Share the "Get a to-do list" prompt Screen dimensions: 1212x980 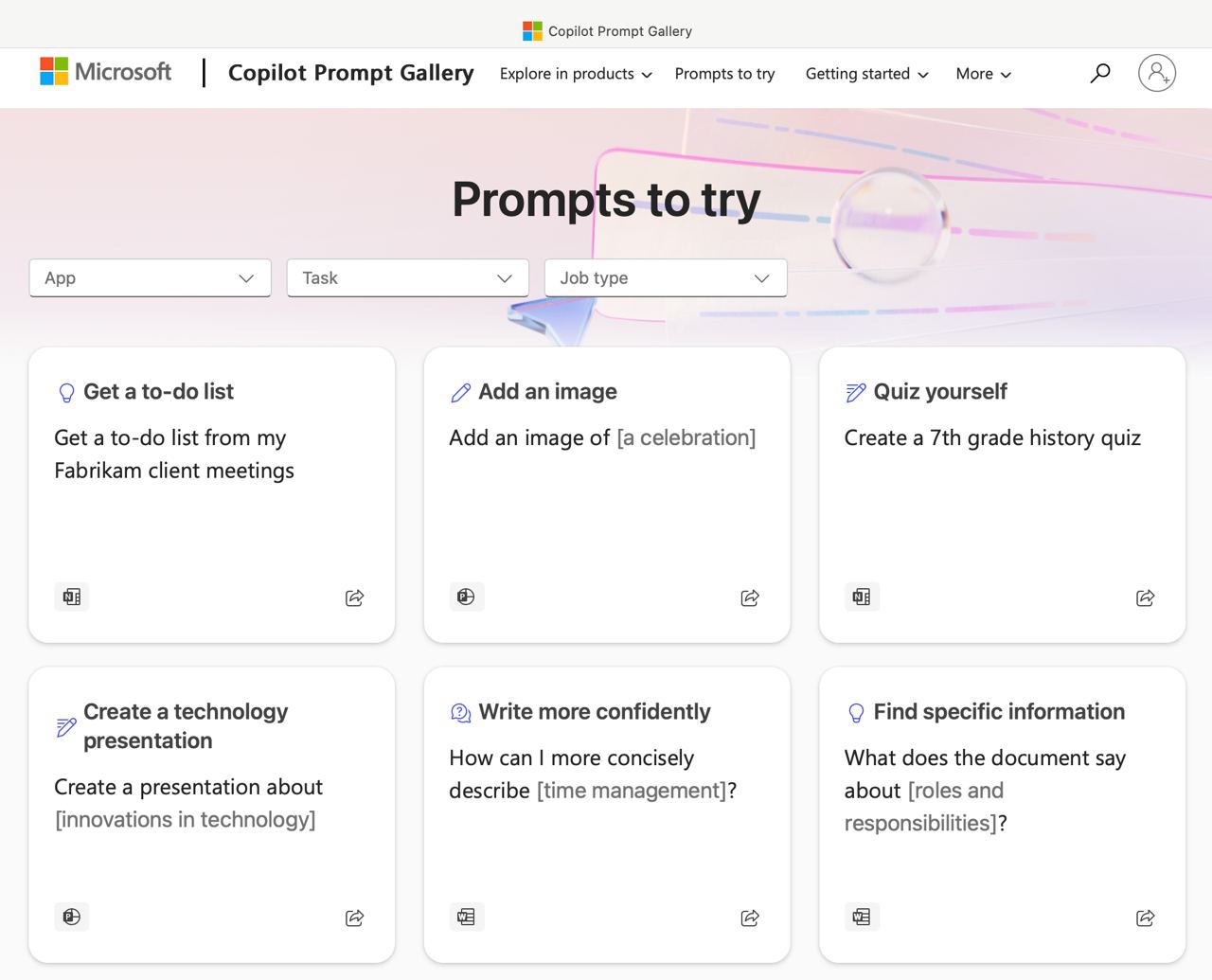coord(354,597)
